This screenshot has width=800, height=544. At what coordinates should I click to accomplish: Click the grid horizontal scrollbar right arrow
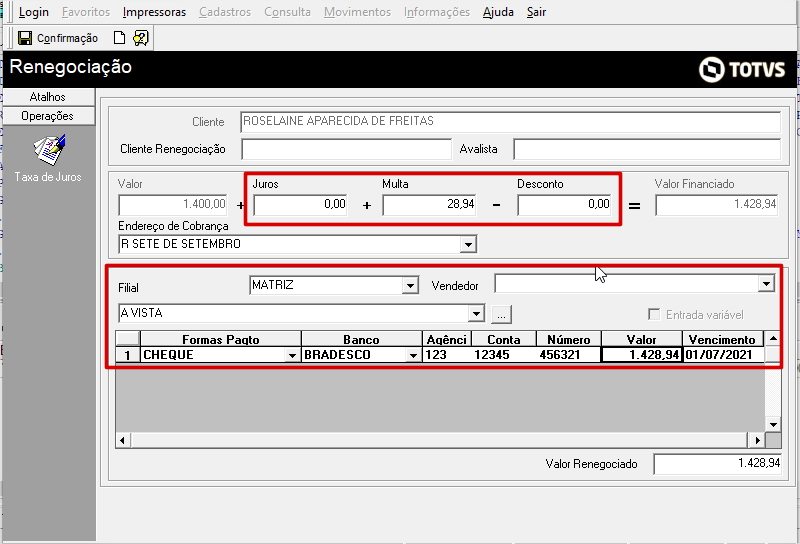(757, 440)
